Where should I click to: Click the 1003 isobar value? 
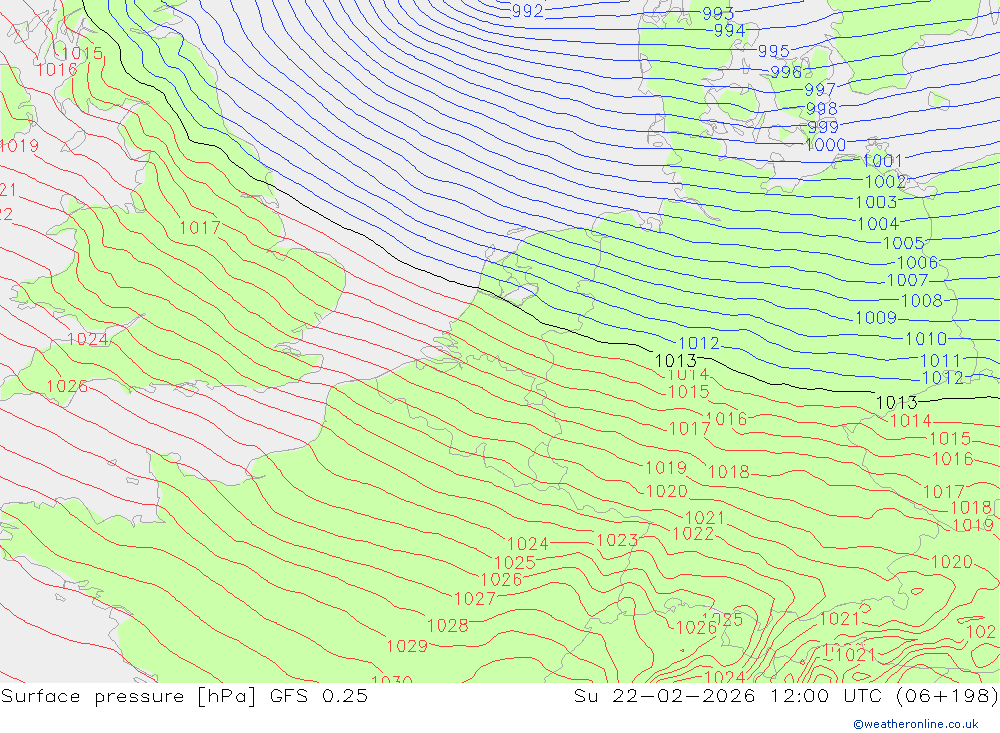876,202
